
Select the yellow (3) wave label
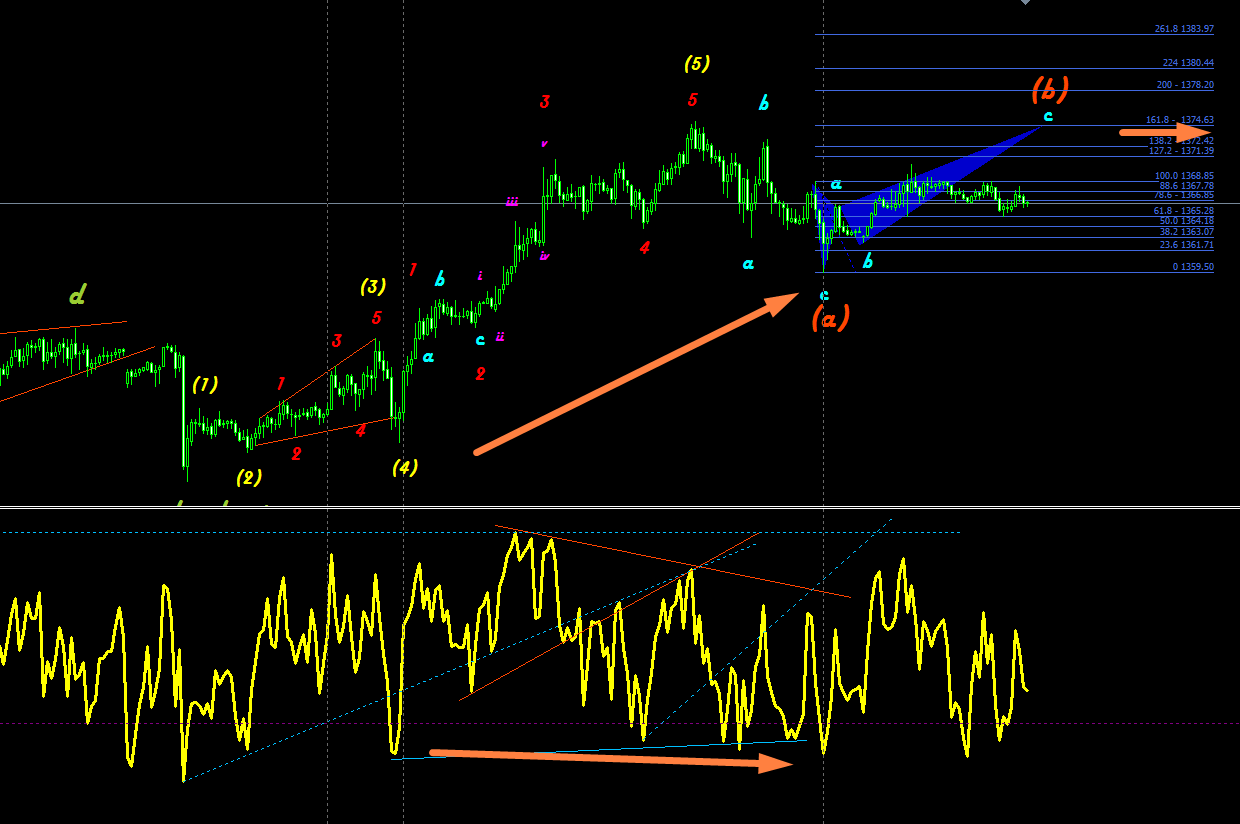pos(373,287)
